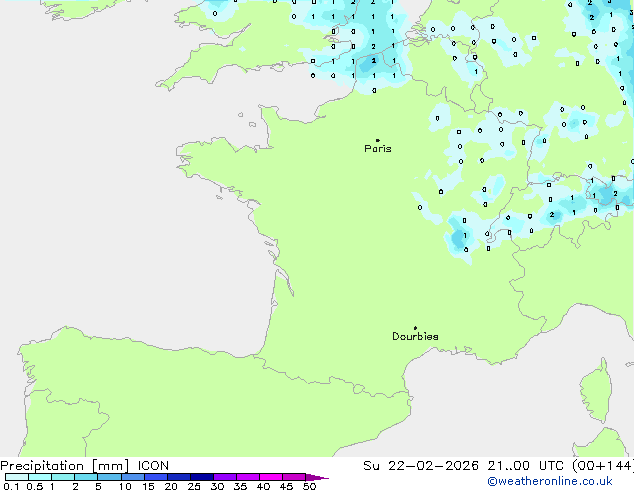Pick the 20 mm dark blue legend swatch

coord(180,477)
